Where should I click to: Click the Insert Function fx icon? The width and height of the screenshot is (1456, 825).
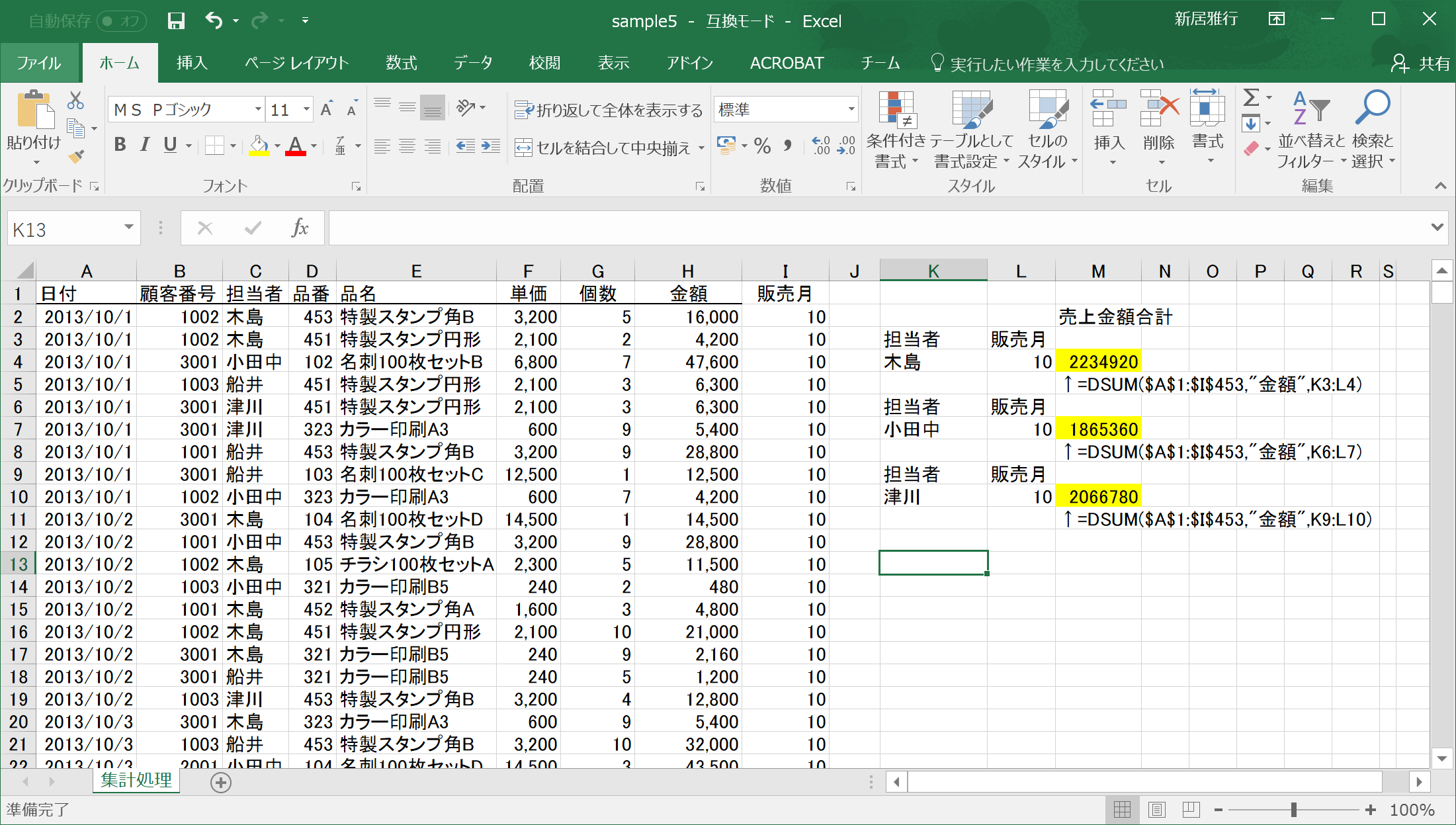click(300, 228)
